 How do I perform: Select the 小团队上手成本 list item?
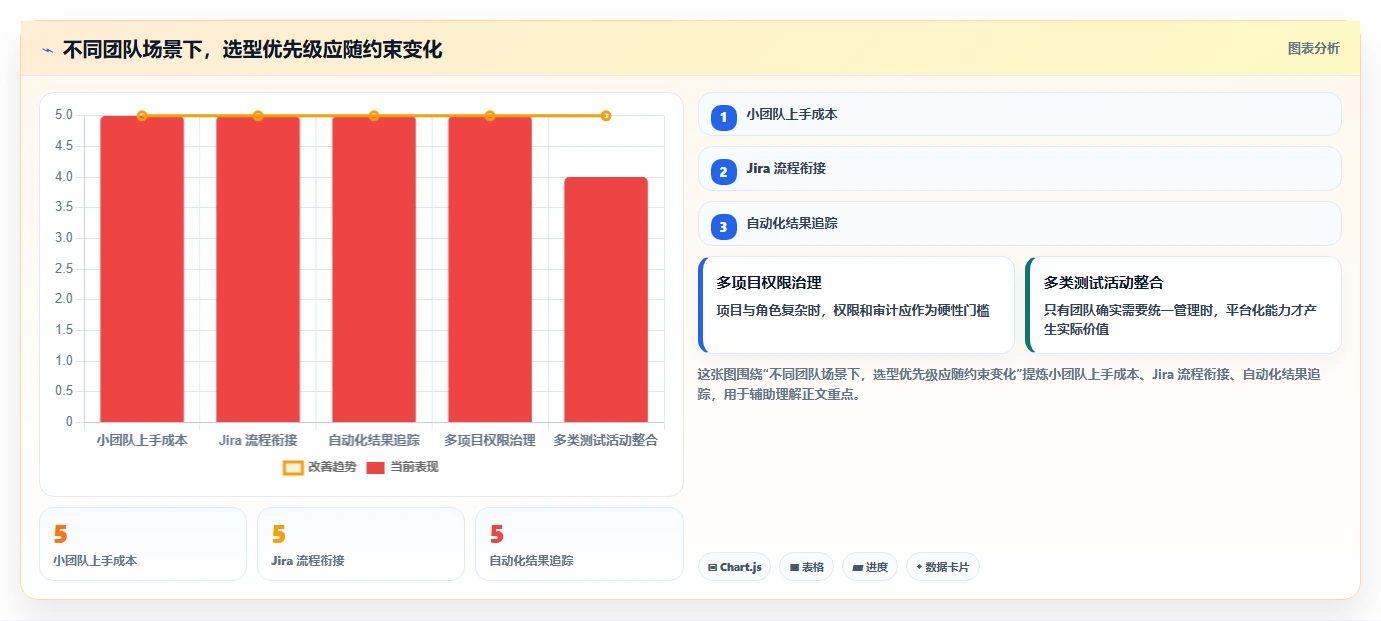(1020, 114)
